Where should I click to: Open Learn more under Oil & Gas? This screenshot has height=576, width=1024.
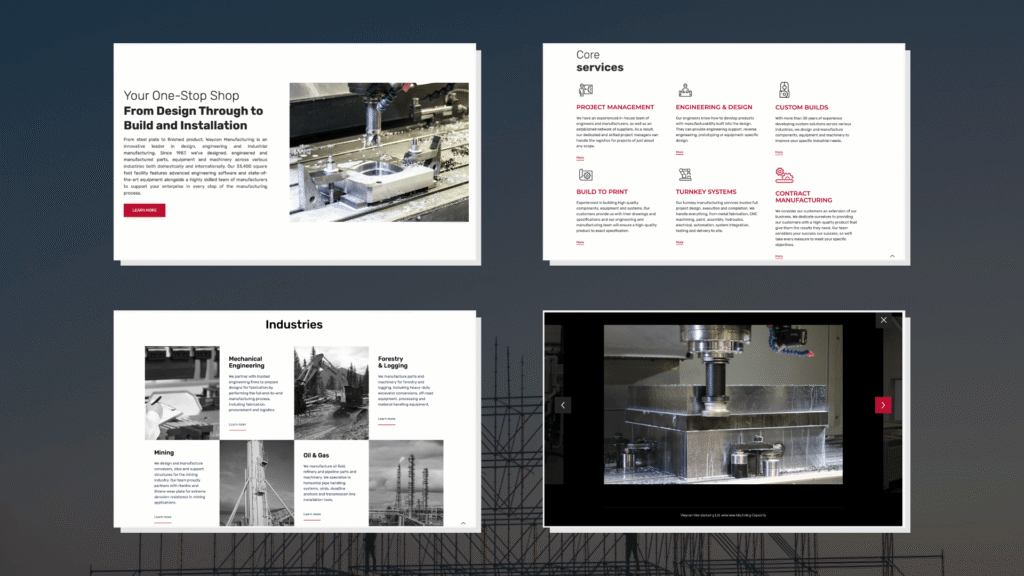[x=312, y=515]
